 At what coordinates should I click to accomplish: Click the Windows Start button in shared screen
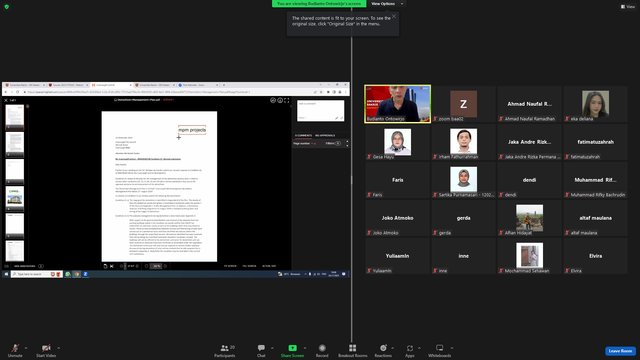[6, 274]
